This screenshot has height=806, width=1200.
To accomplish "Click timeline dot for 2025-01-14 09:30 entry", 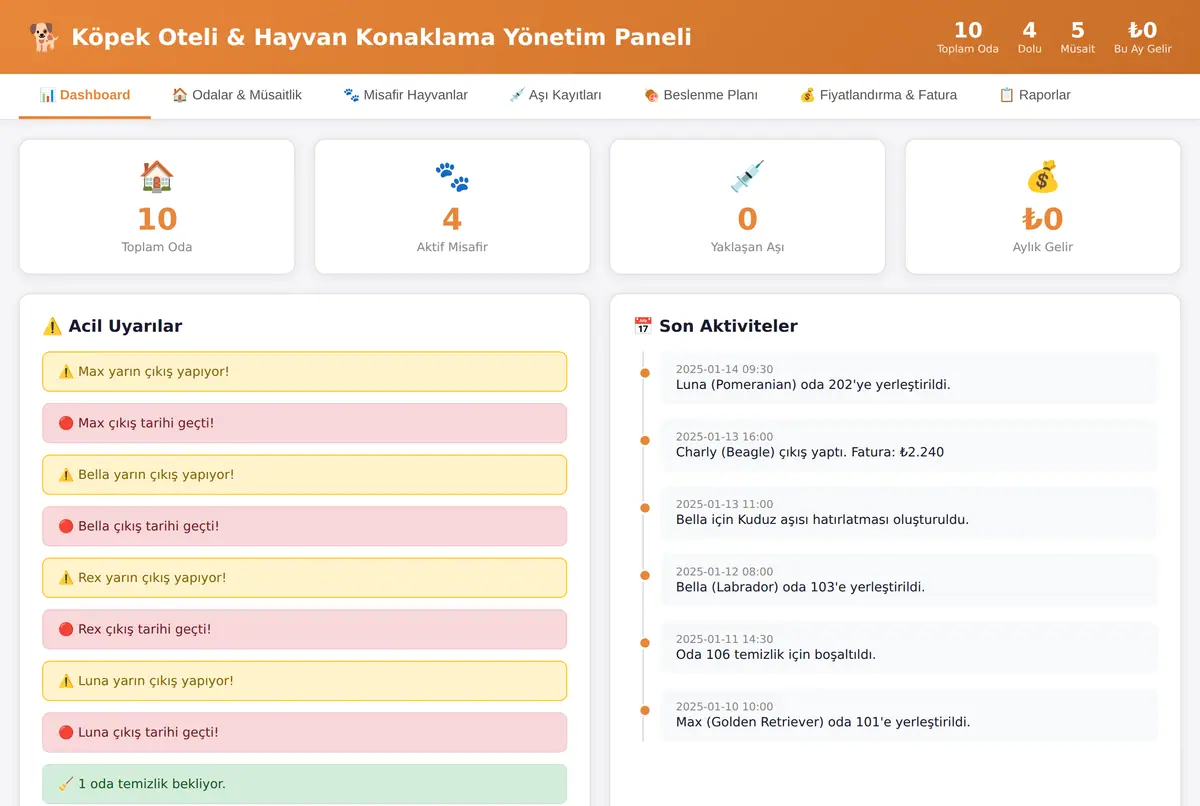I will click(x=645, y=373).
